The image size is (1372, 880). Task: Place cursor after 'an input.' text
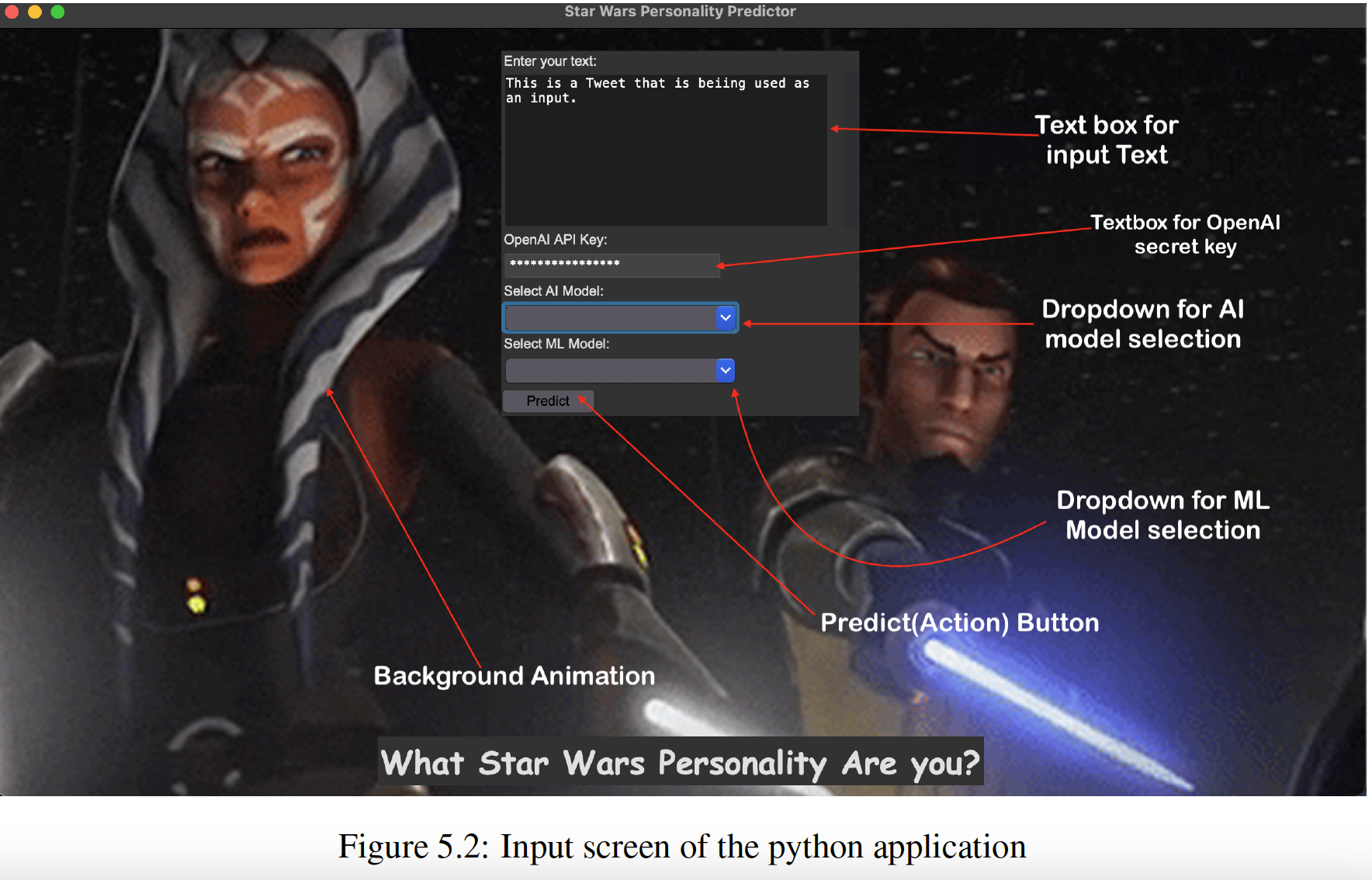(x=579, y=98)
